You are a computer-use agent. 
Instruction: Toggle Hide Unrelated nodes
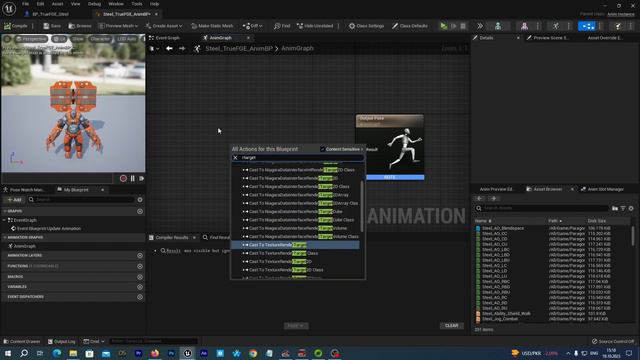(x=315, y=26)
